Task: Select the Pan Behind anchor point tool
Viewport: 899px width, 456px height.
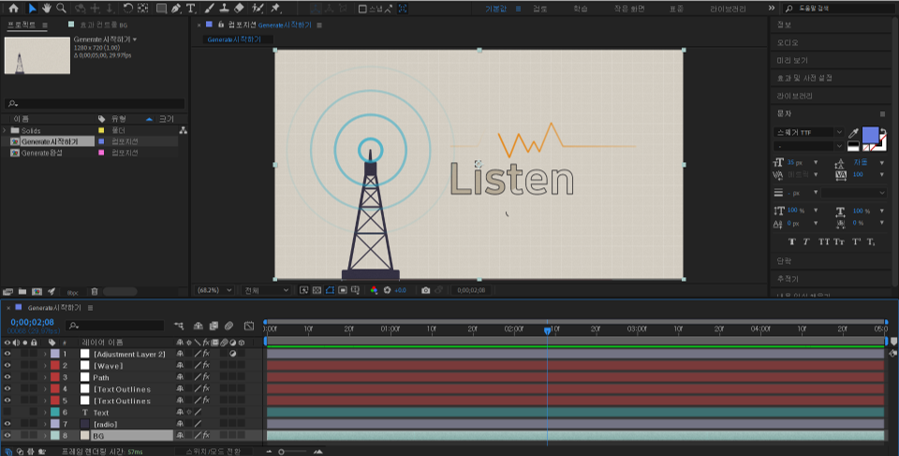Action: tap(143, 8)
